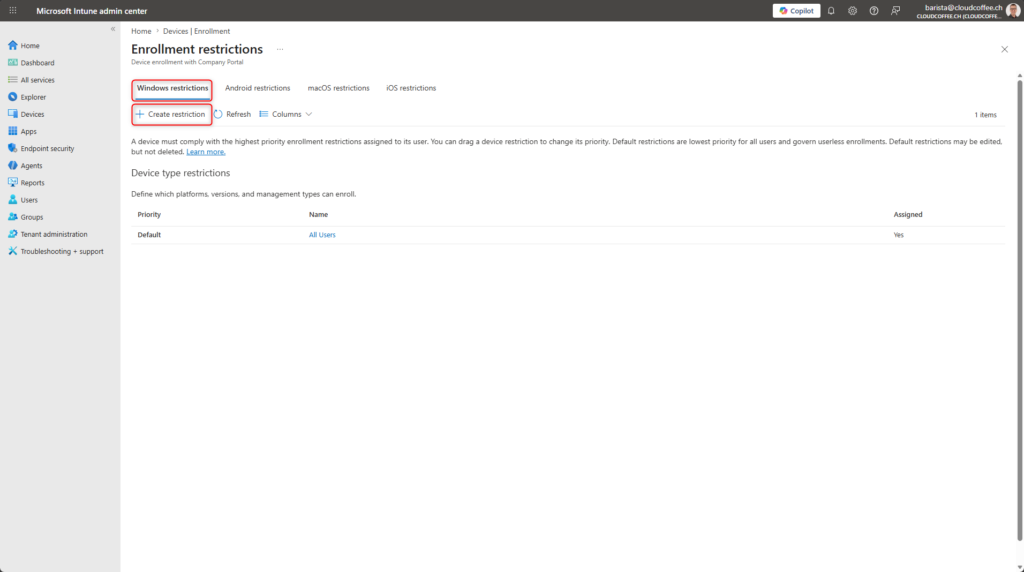Open the notifications bell icon
This screenshot has width=1024, height=572.
[831, 10]
